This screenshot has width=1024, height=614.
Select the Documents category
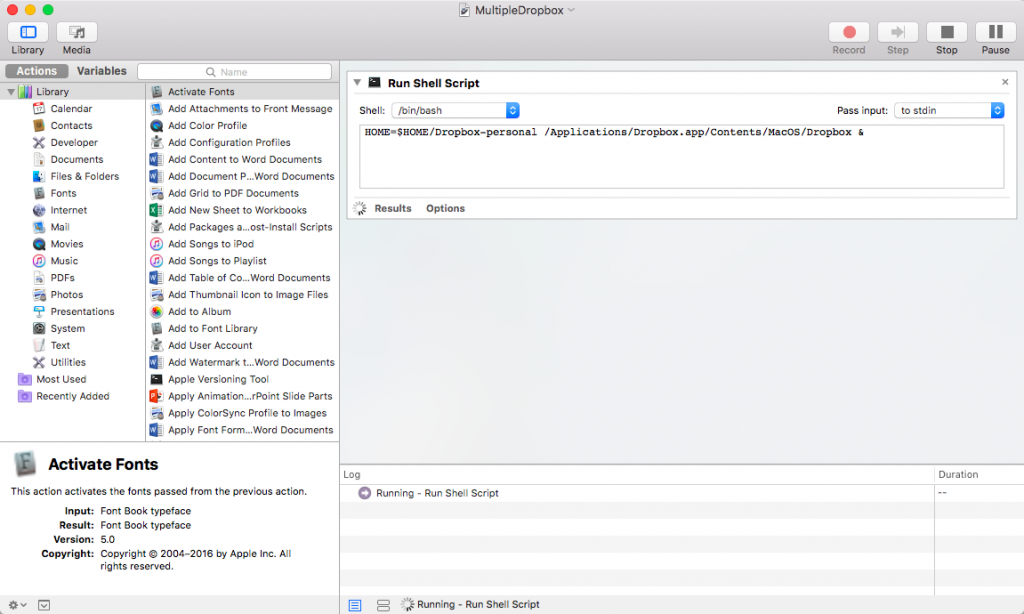76,160
